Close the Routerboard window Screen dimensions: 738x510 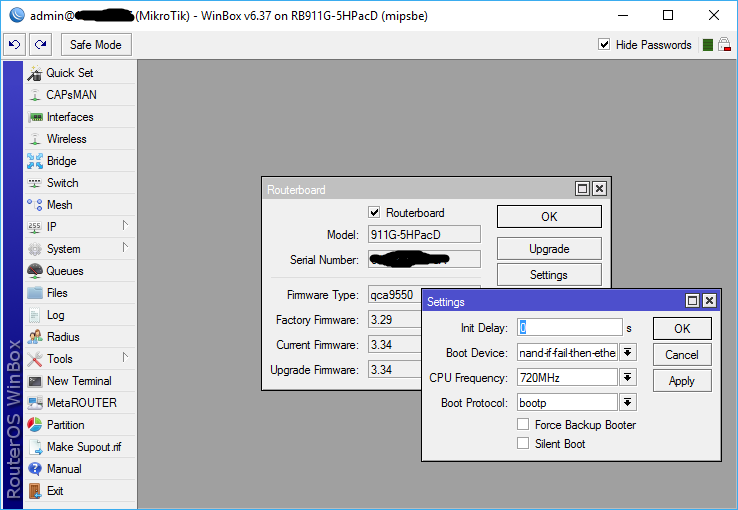click(x=599, y=189)
